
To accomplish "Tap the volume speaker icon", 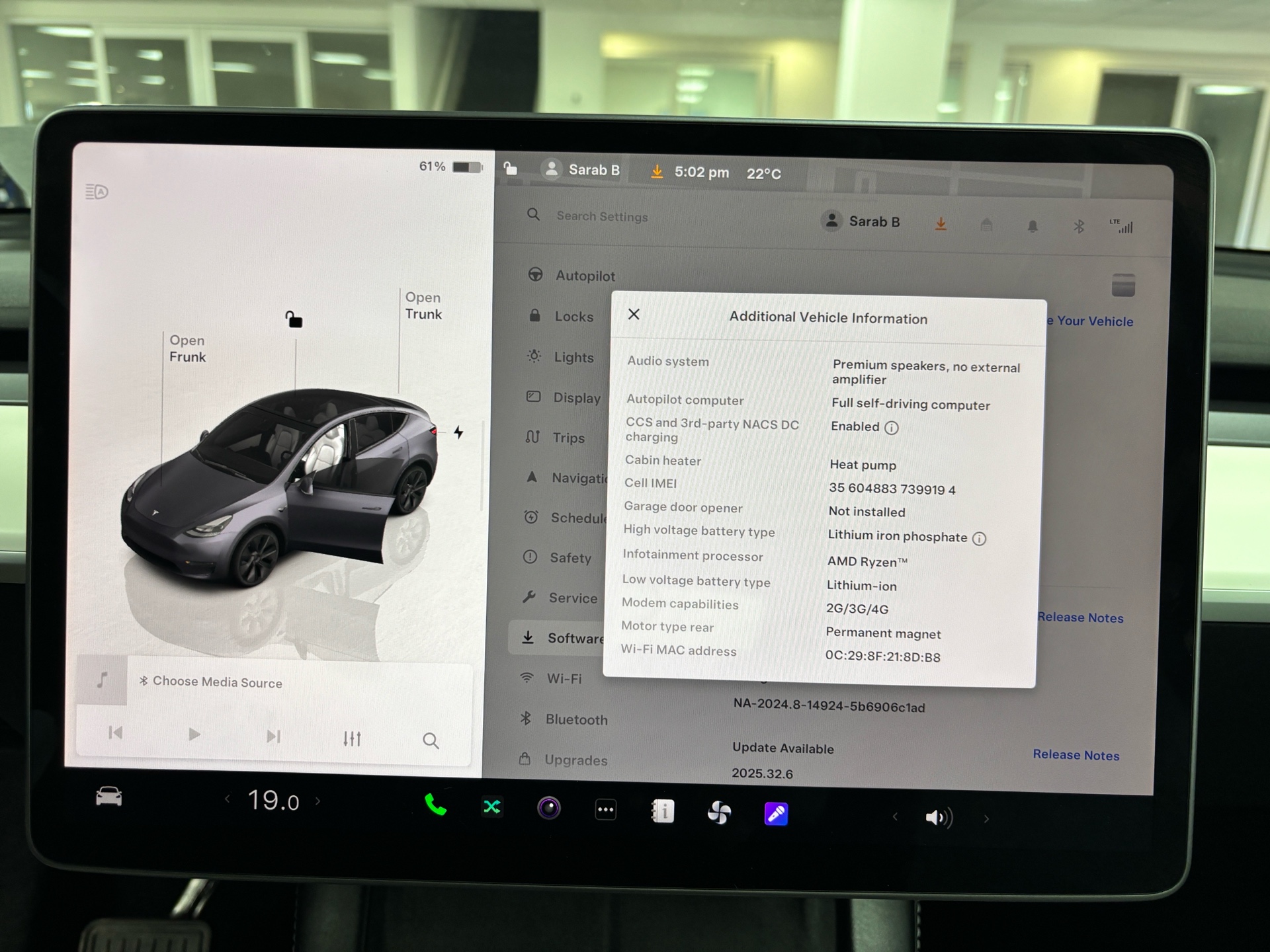I will click(939, 818).
